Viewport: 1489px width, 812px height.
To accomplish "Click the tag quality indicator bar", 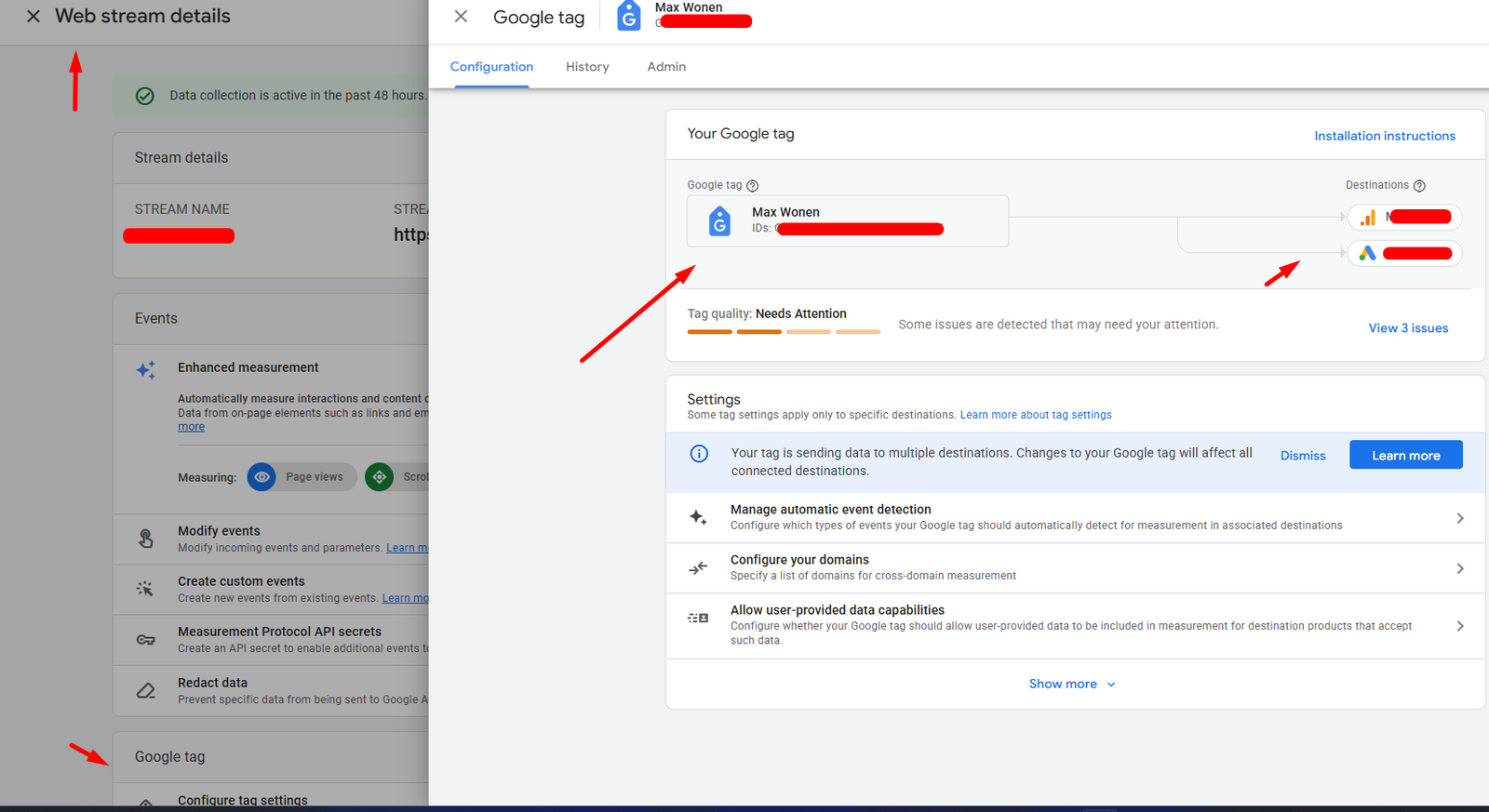I will click(x=784, y=331).
